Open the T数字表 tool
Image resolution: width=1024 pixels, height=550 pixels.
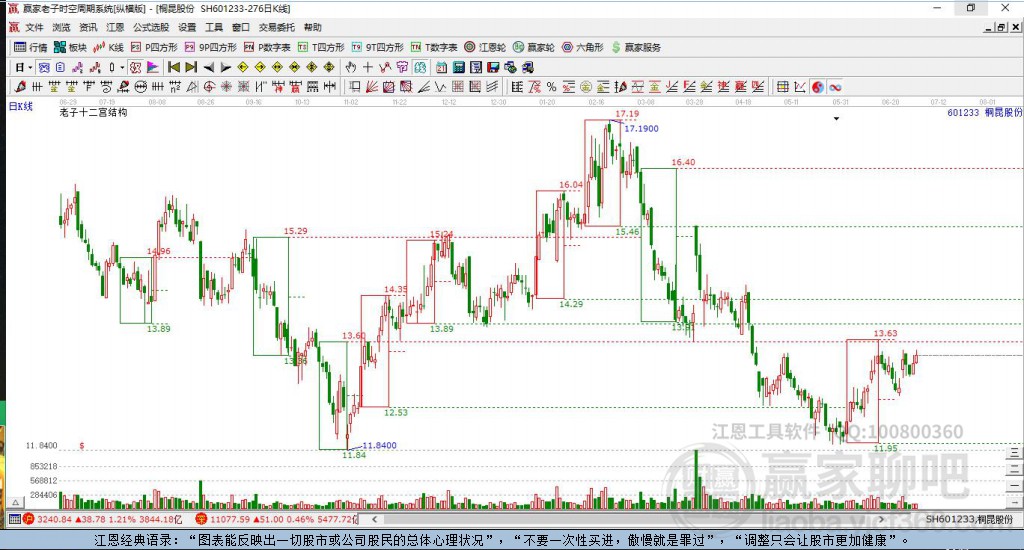pyautogui.click(x=434, y=47)
